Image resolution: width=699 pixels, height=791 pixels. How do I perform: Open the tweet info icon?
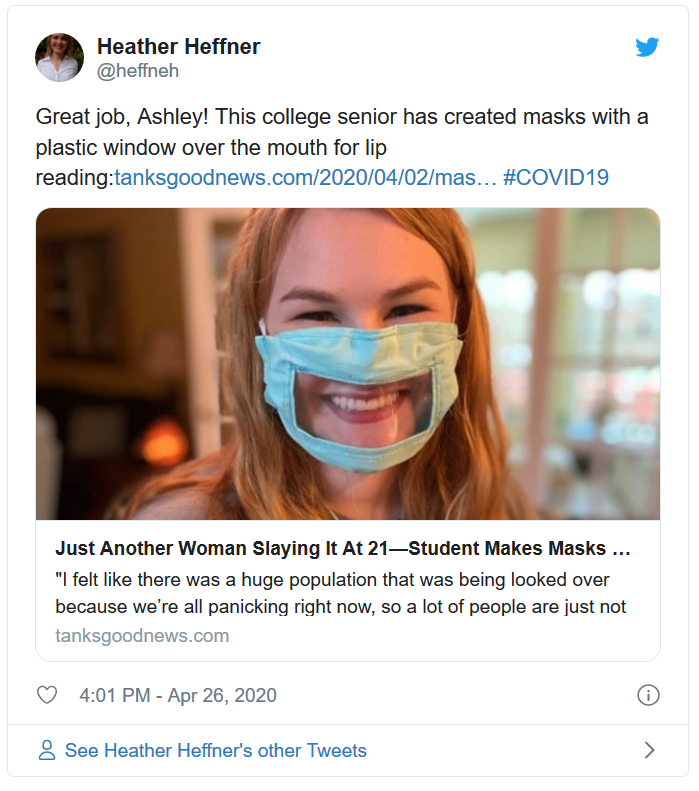point(648,695)
